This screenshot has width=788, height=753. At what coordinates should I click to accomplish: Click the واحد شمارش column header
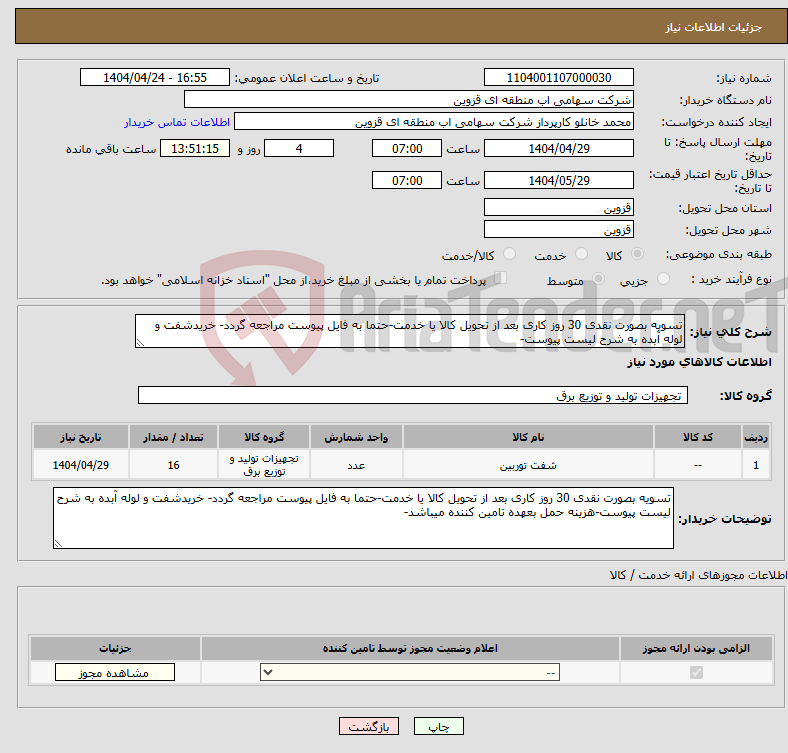(356, 437)
